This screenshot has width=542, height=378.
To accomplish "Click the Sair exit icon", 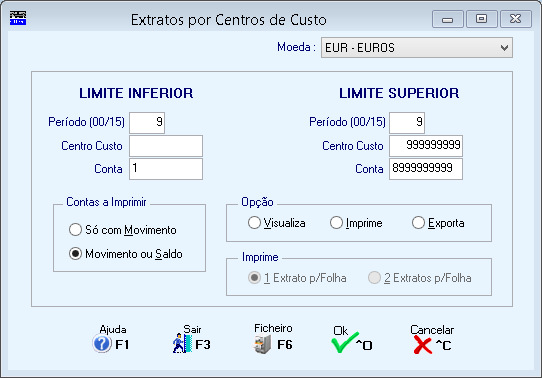I will click(x=183, y=343).
